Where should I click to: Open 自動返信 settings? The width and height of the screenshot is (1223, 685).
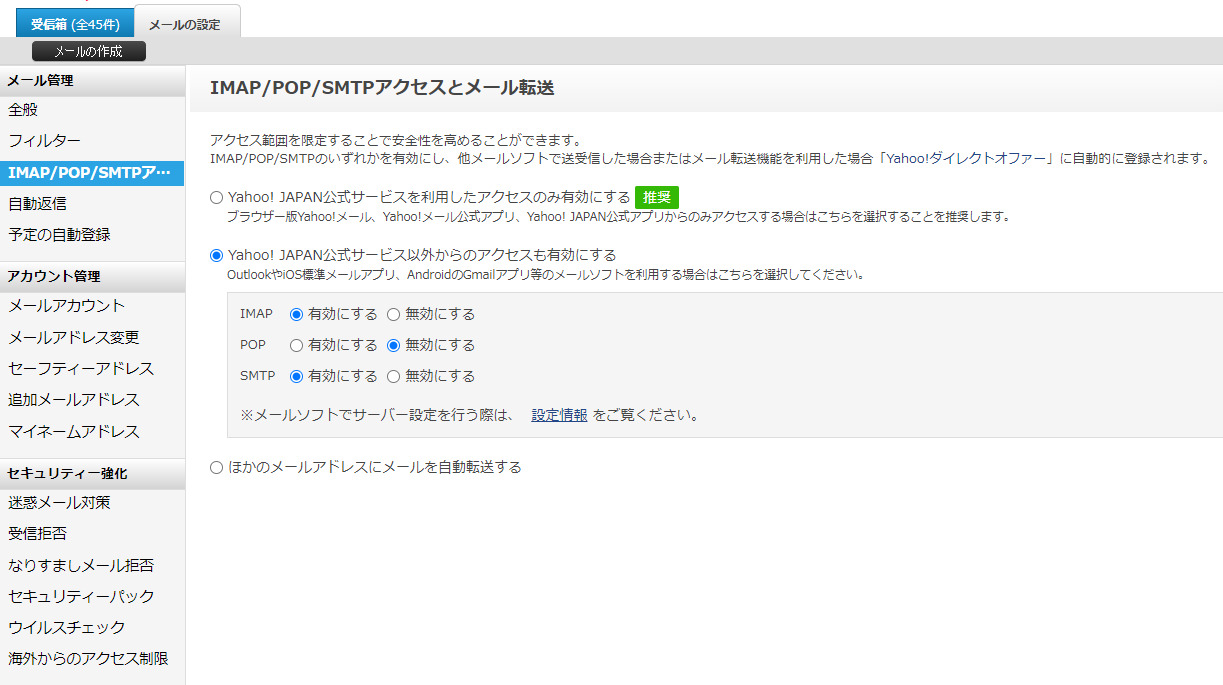click(37, 203)
